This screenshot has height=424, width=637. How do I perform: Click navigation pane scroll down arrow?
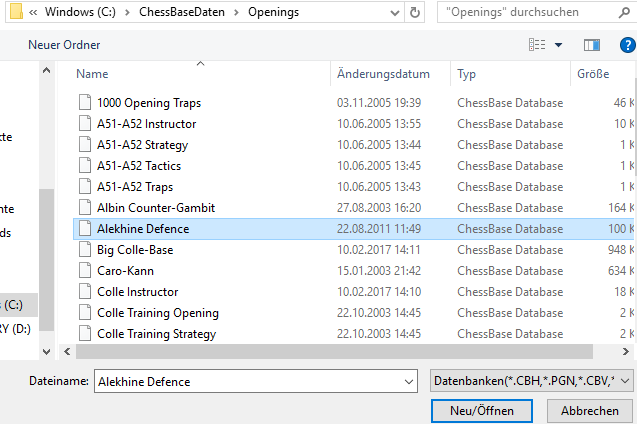(47, 352)
